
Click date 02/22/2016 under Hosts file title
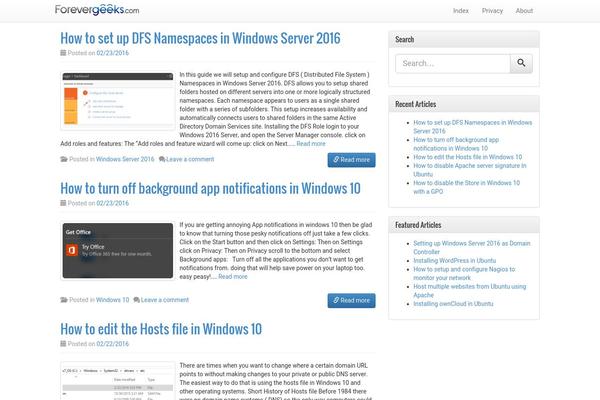tap(112, 344)
